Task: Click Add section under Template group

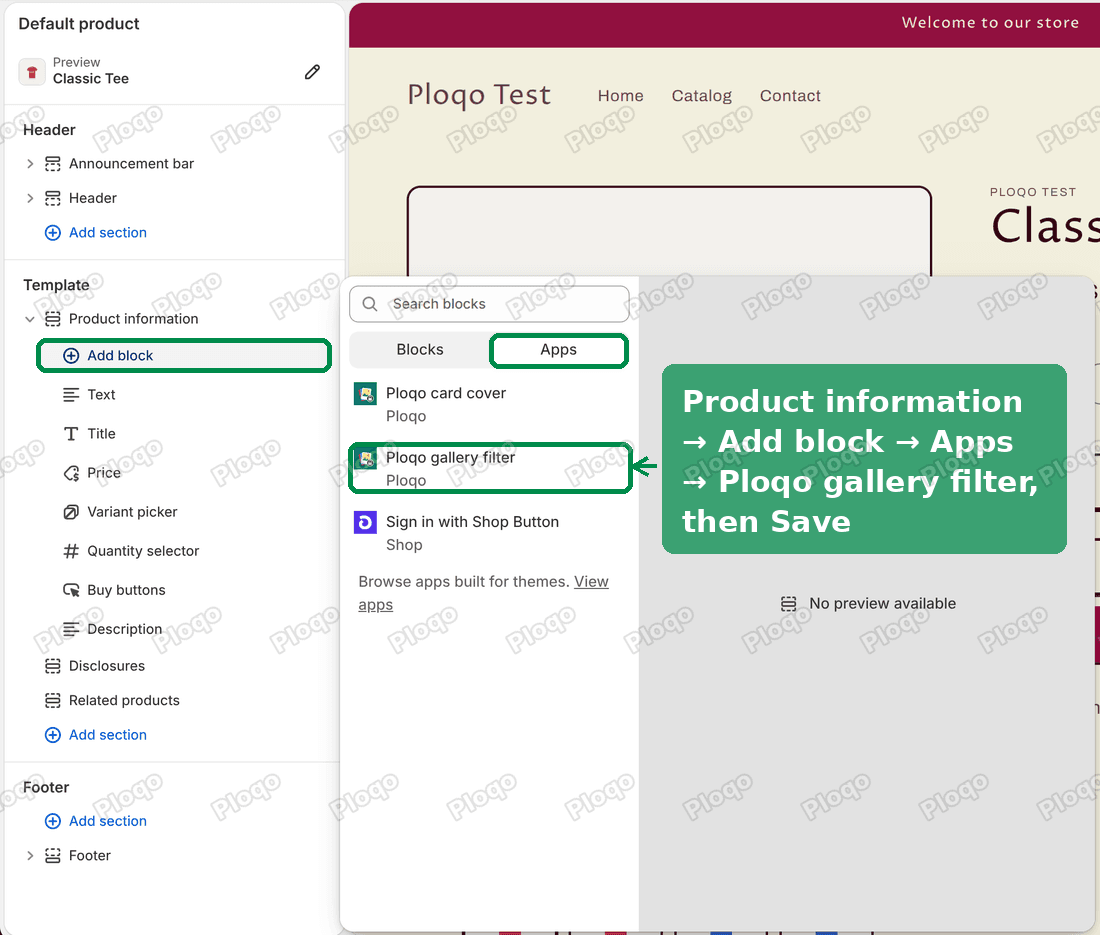Action: 95,734
